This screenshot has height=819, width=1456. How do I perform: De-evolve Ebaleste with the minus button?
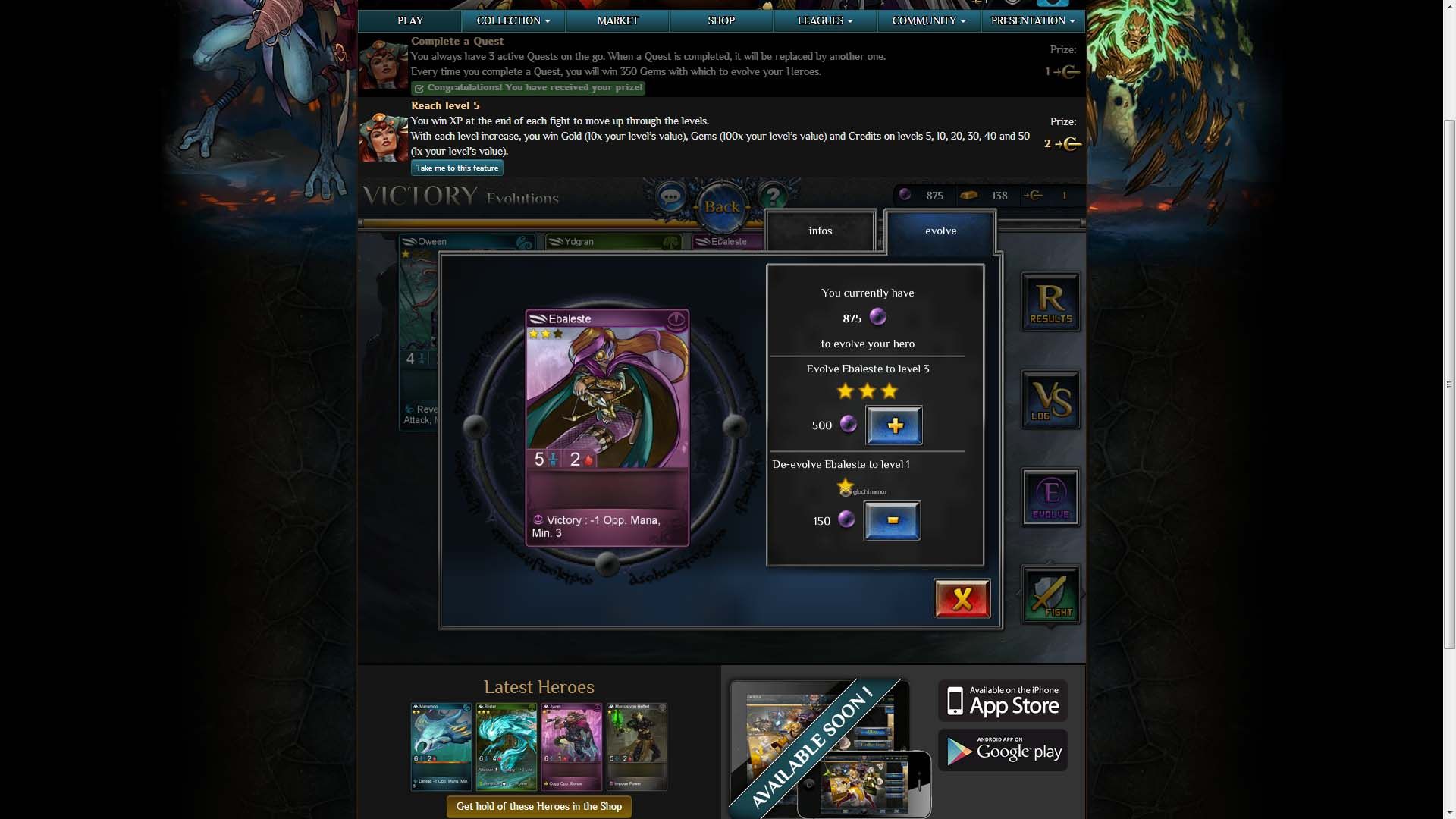[893, 521]
